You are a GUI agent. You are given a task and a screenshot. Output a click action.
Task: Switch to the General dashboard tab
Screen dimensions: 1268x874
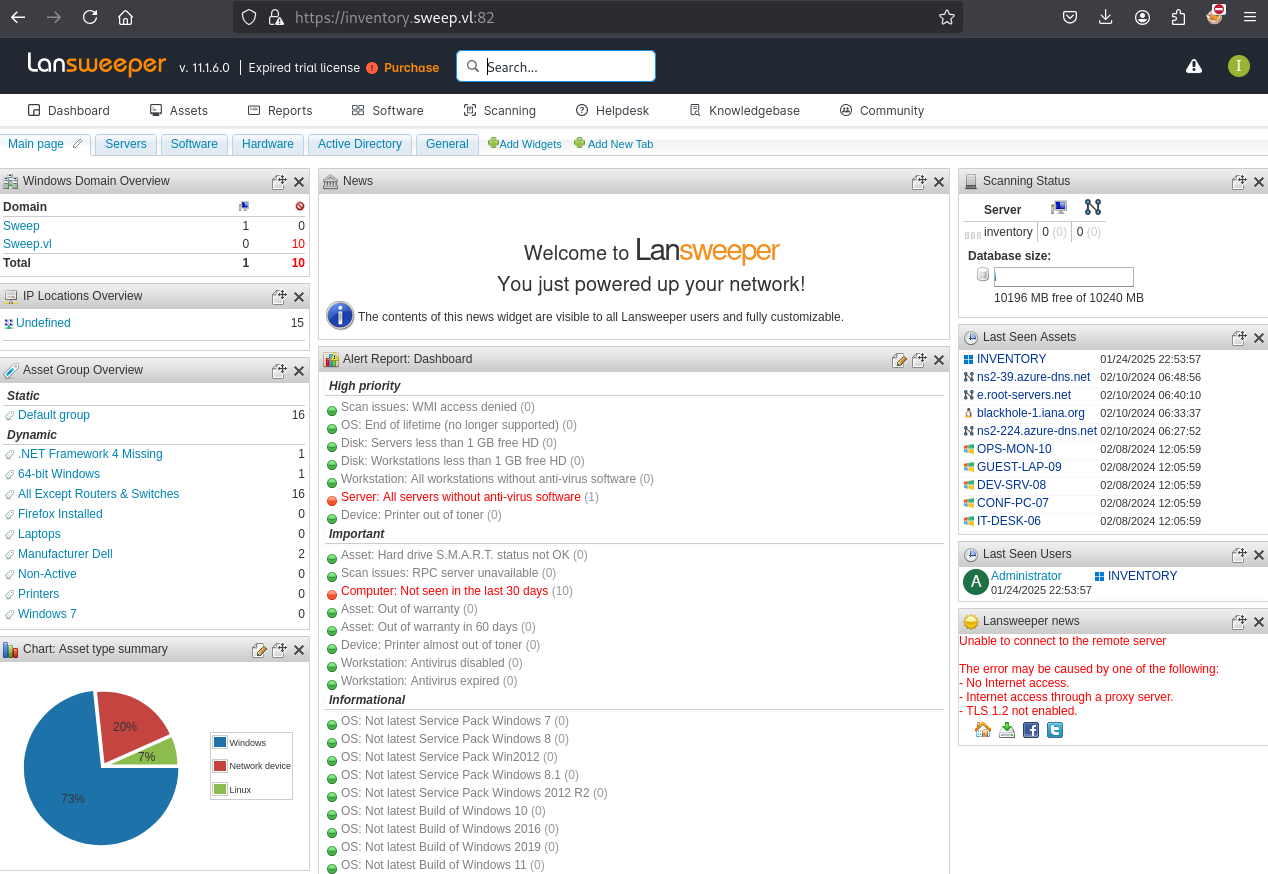(447, 144)
